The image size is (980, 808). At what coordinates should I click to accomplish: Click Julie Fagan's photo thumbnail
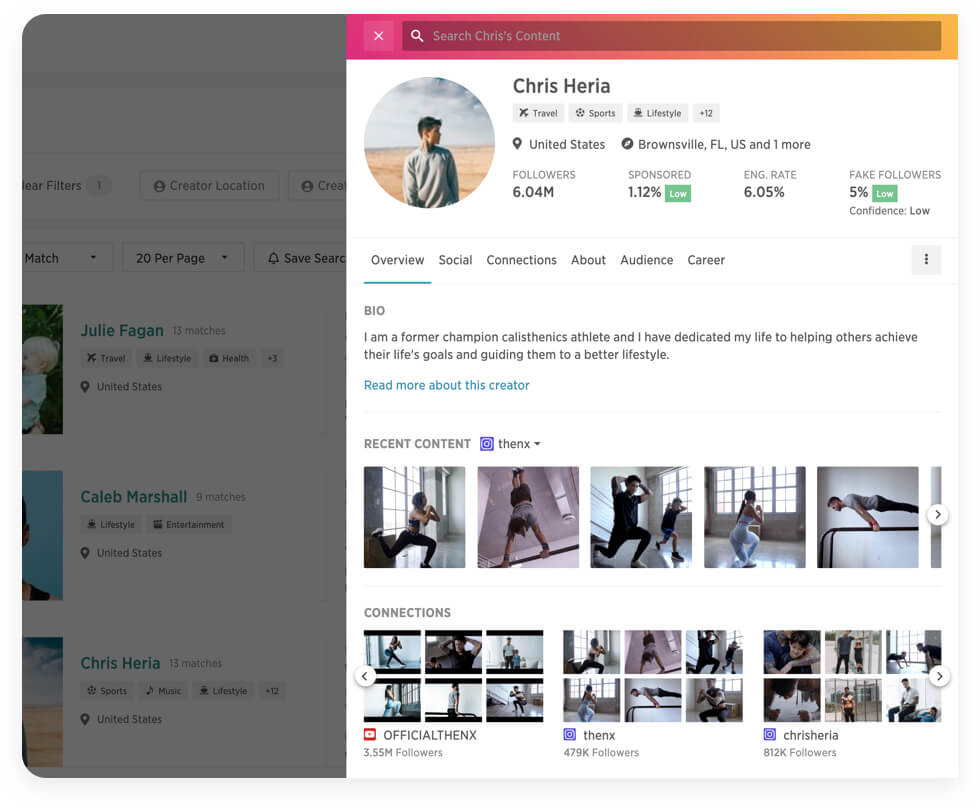pos(42,369)
